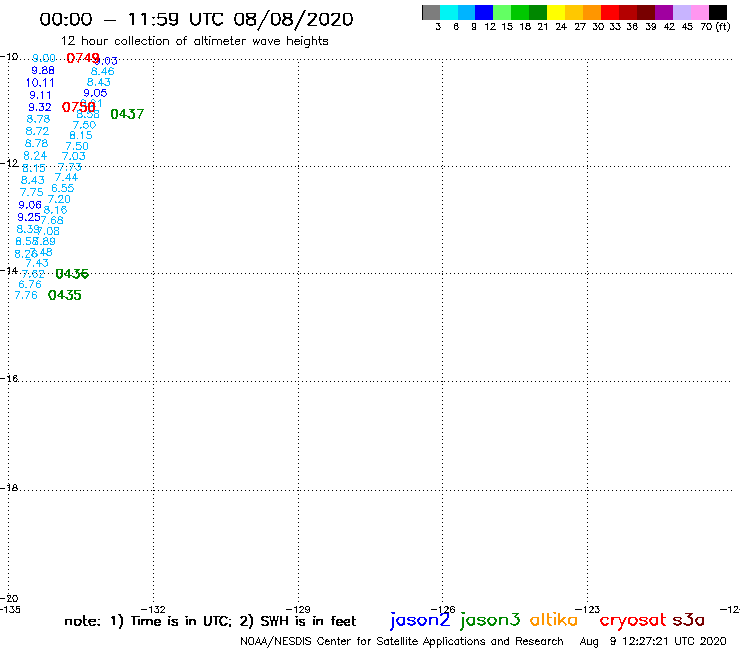Click the "70 (ft)" color bar label
Image resolution: width=740 pixels, height=650 pixels.
tap(715, 27)
